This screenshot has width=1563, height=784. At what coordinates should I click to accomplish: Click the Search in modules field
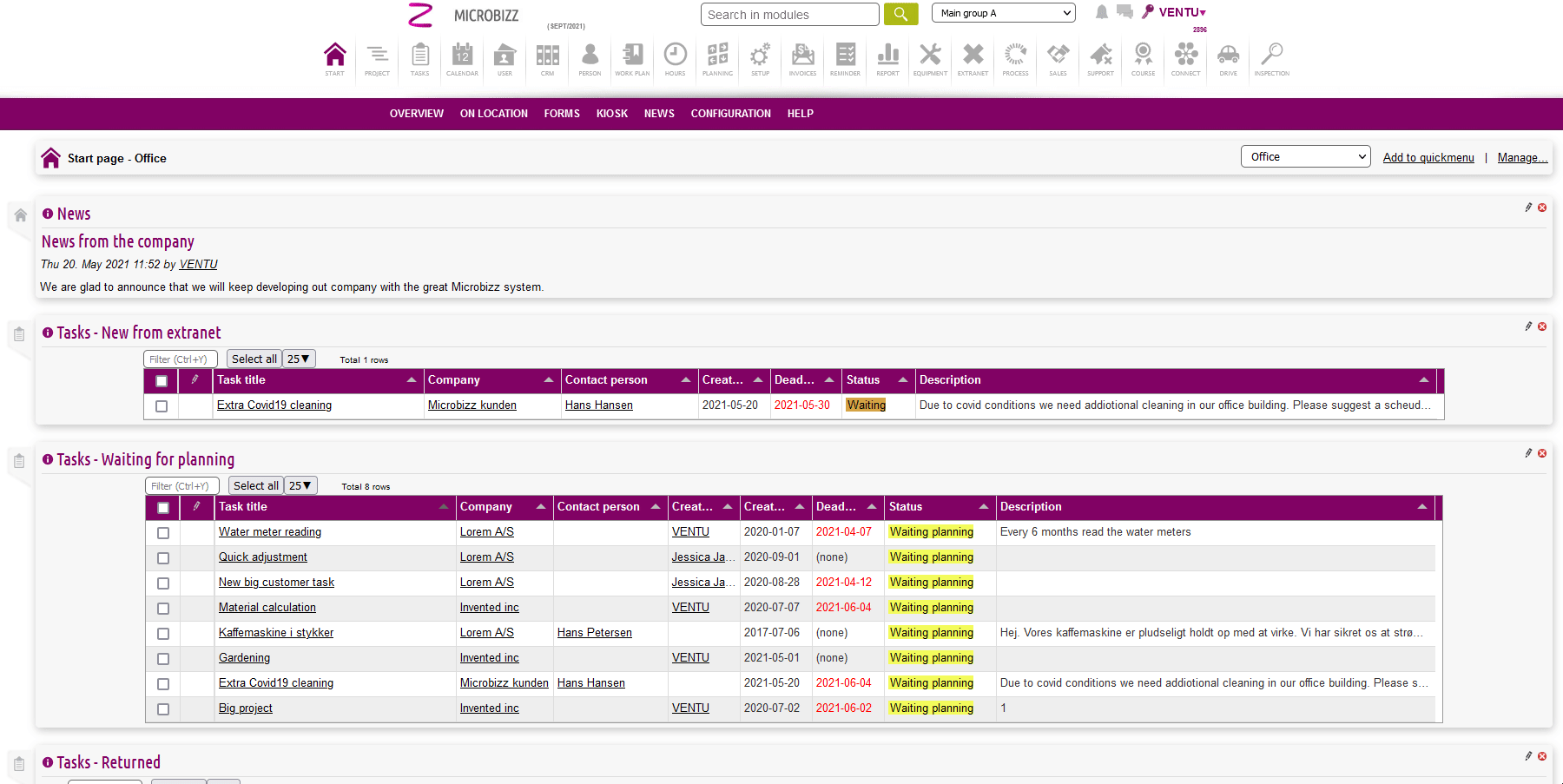pyautogui.click(x=789, y=15)
